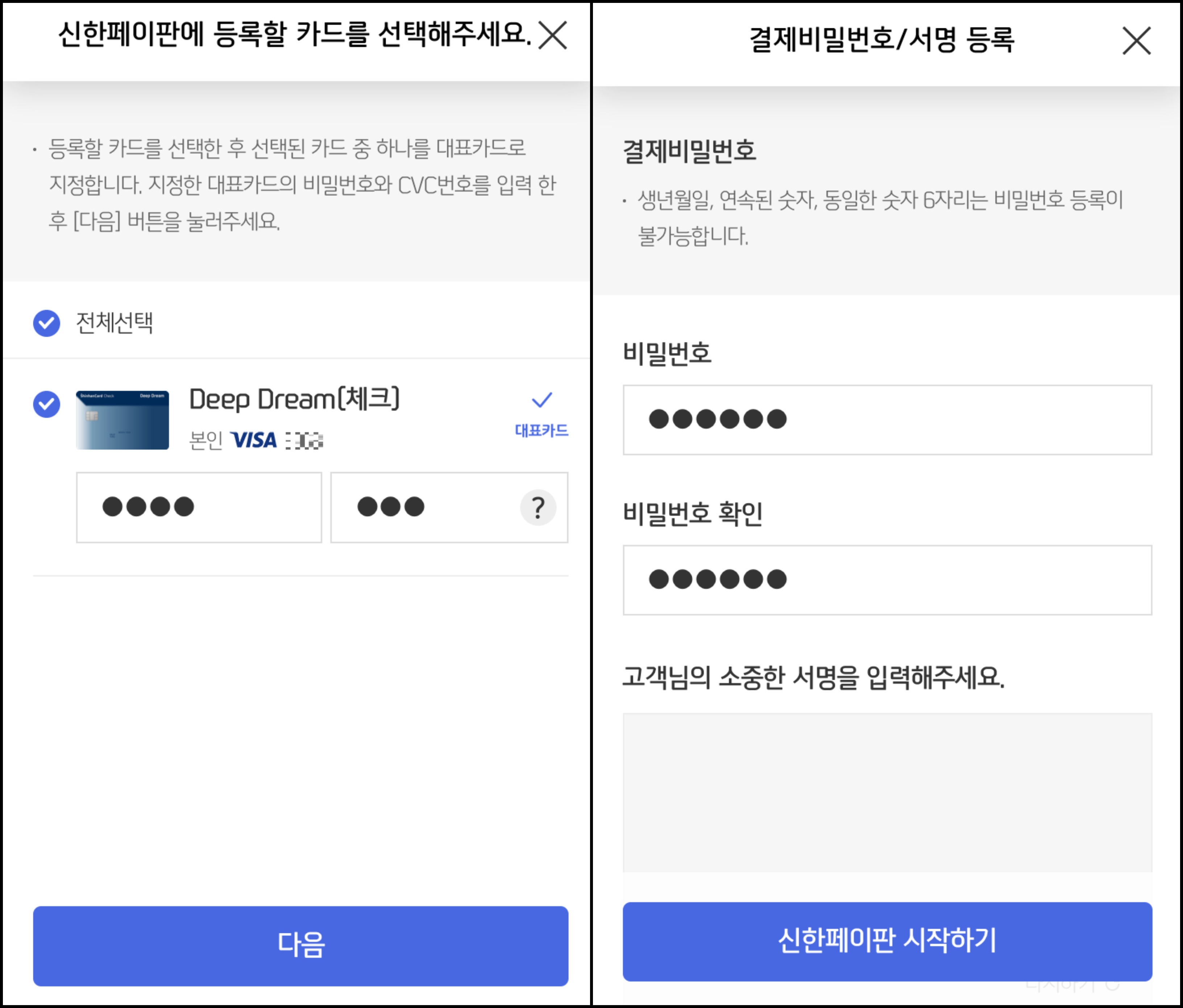Screen dimensions: 1183x1008
Task: Focus the 비밀번호 확인 input field
Action: [887, 580]
